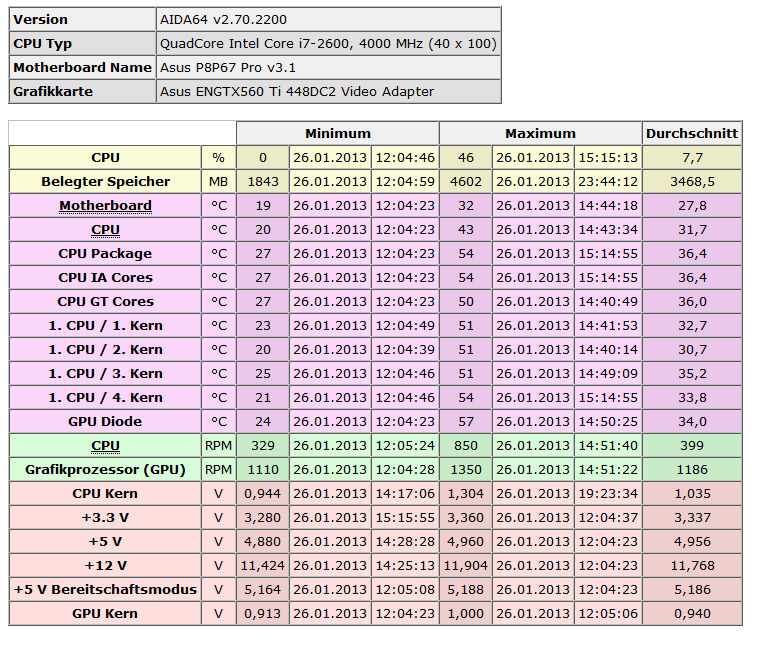
Task: Select the AIDA64 v2.70.2200 version value
Action: [223, 20]
